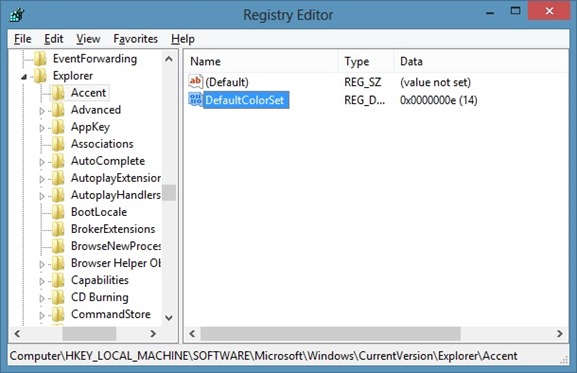Sort values by Name column header
Viewport: 577px width, 373px height.
pos(261,61)
